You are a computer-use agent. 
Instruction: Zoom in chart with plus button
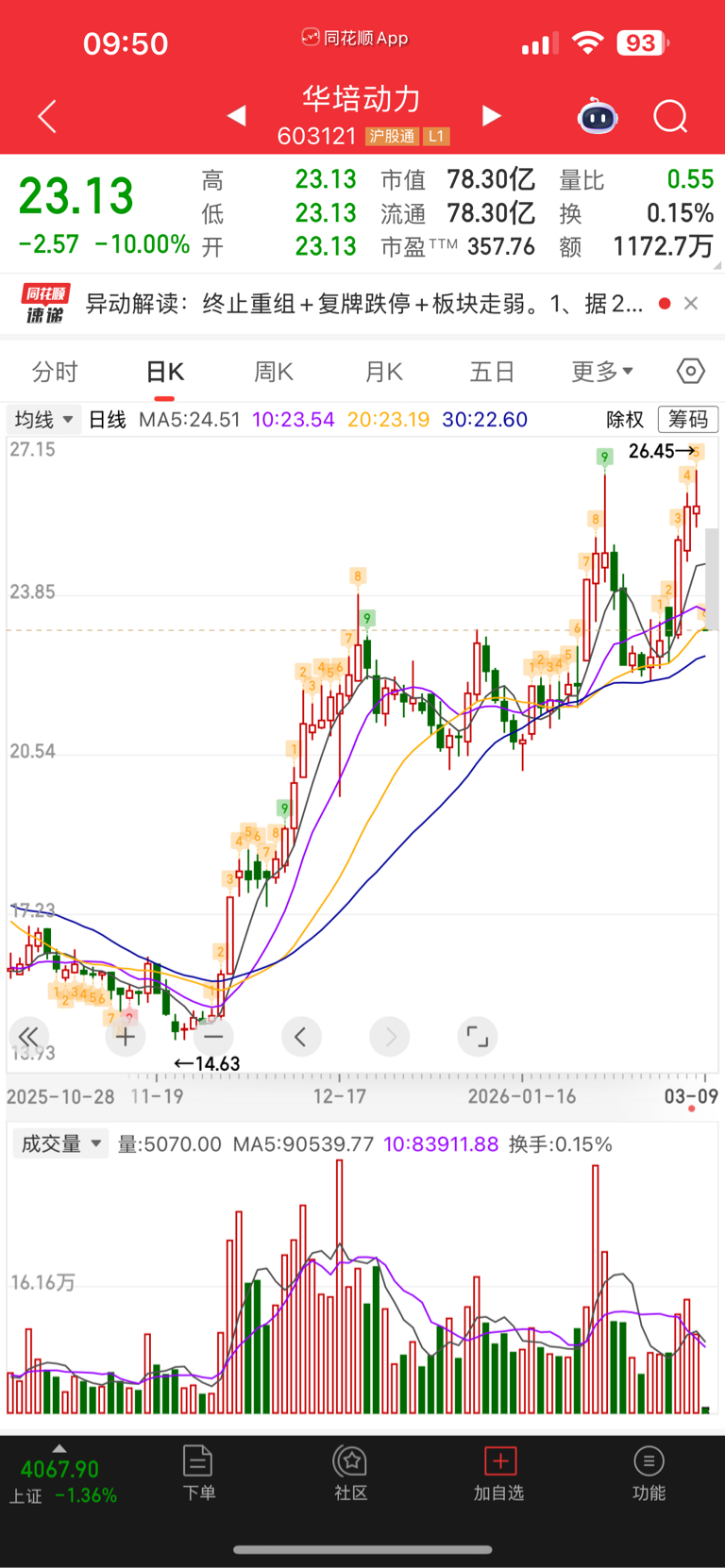click(x=126, y=1037)
